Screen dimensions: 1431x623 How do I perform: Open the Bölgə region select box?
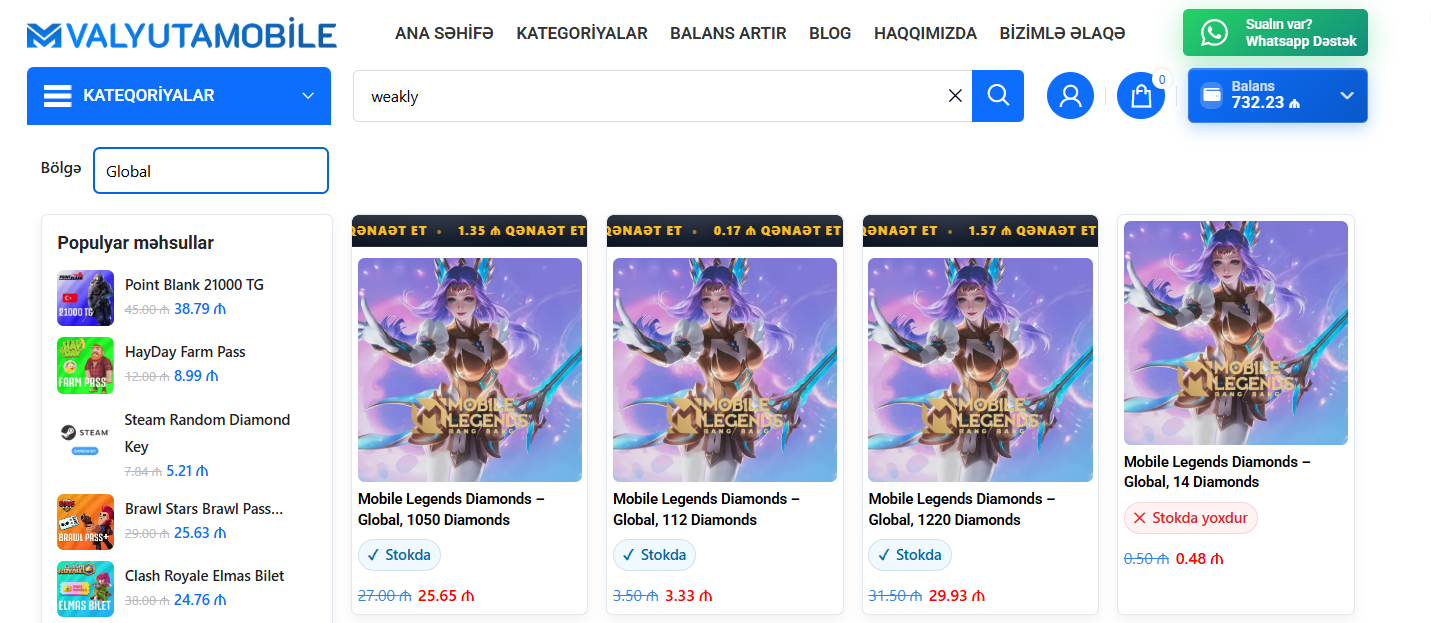pos(210,171)
